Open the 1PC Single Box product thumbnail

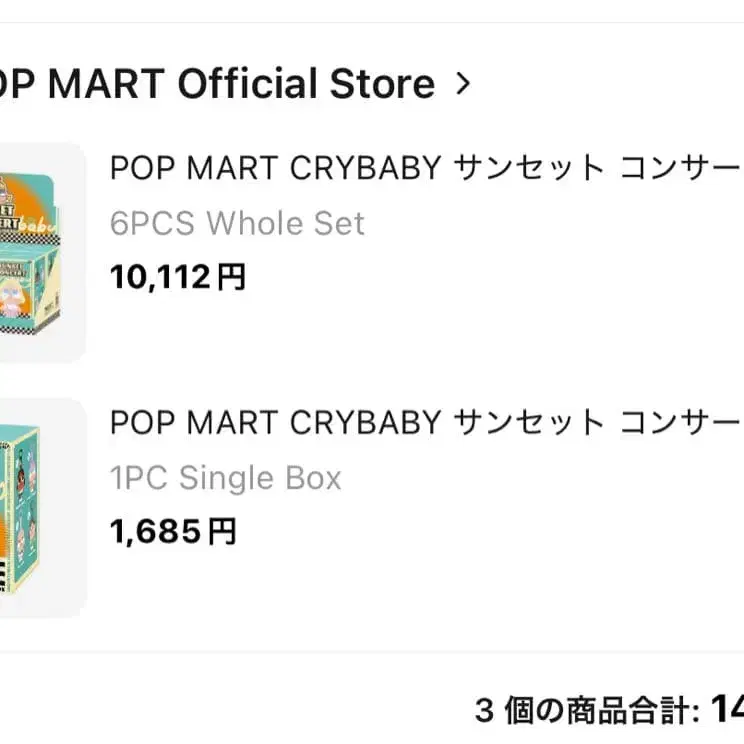[42, 507]
